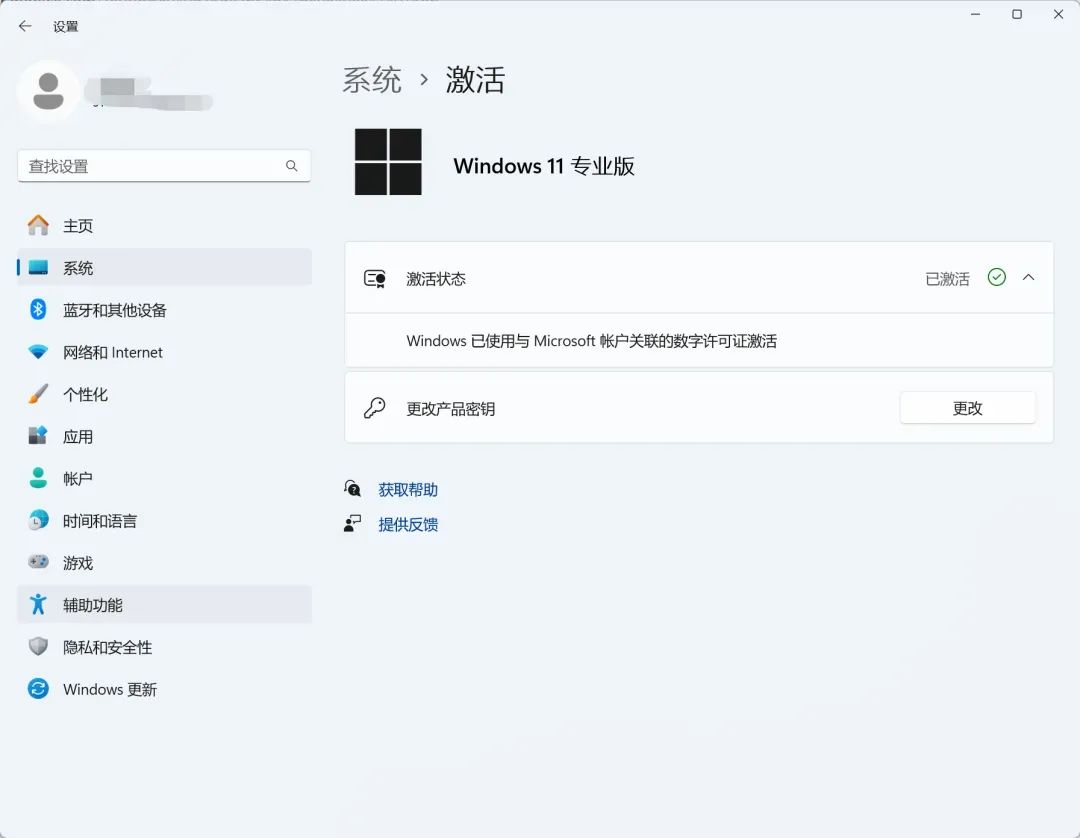Click the 提供反馈 feedback icon
Viewport: 1080px width, 838px height.
tap(353, 524)
